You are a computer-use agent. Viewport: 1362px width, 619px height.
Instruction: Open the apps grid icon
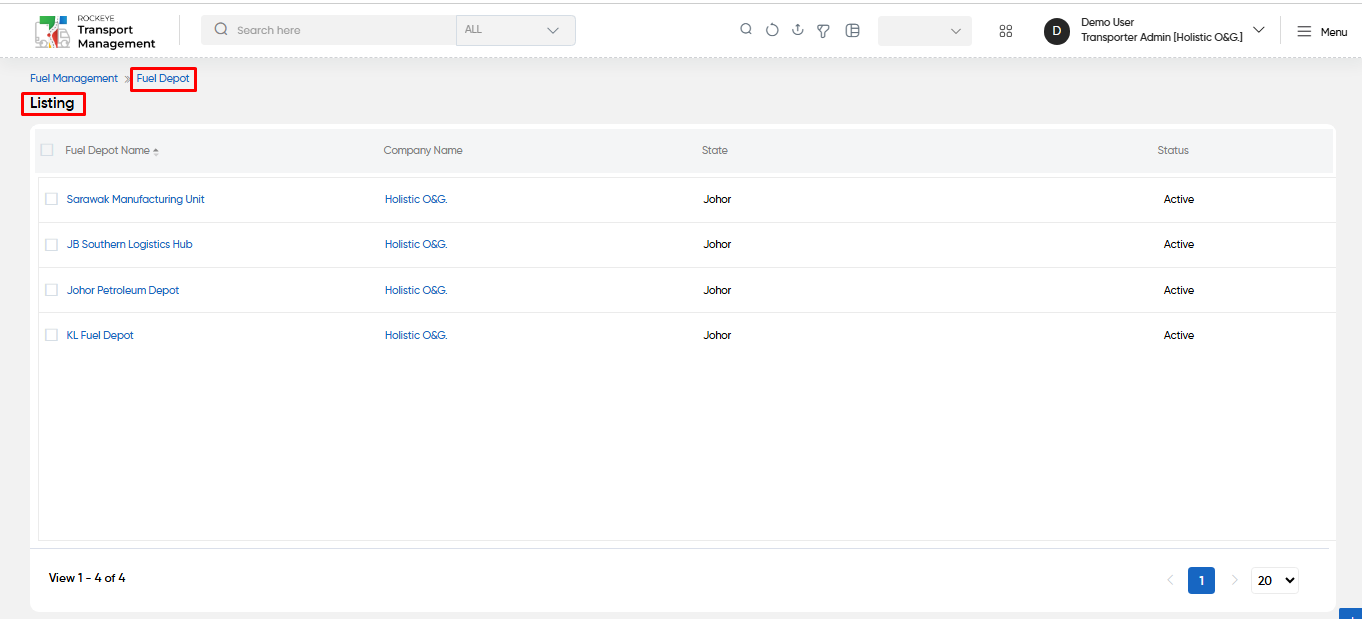1006,31
